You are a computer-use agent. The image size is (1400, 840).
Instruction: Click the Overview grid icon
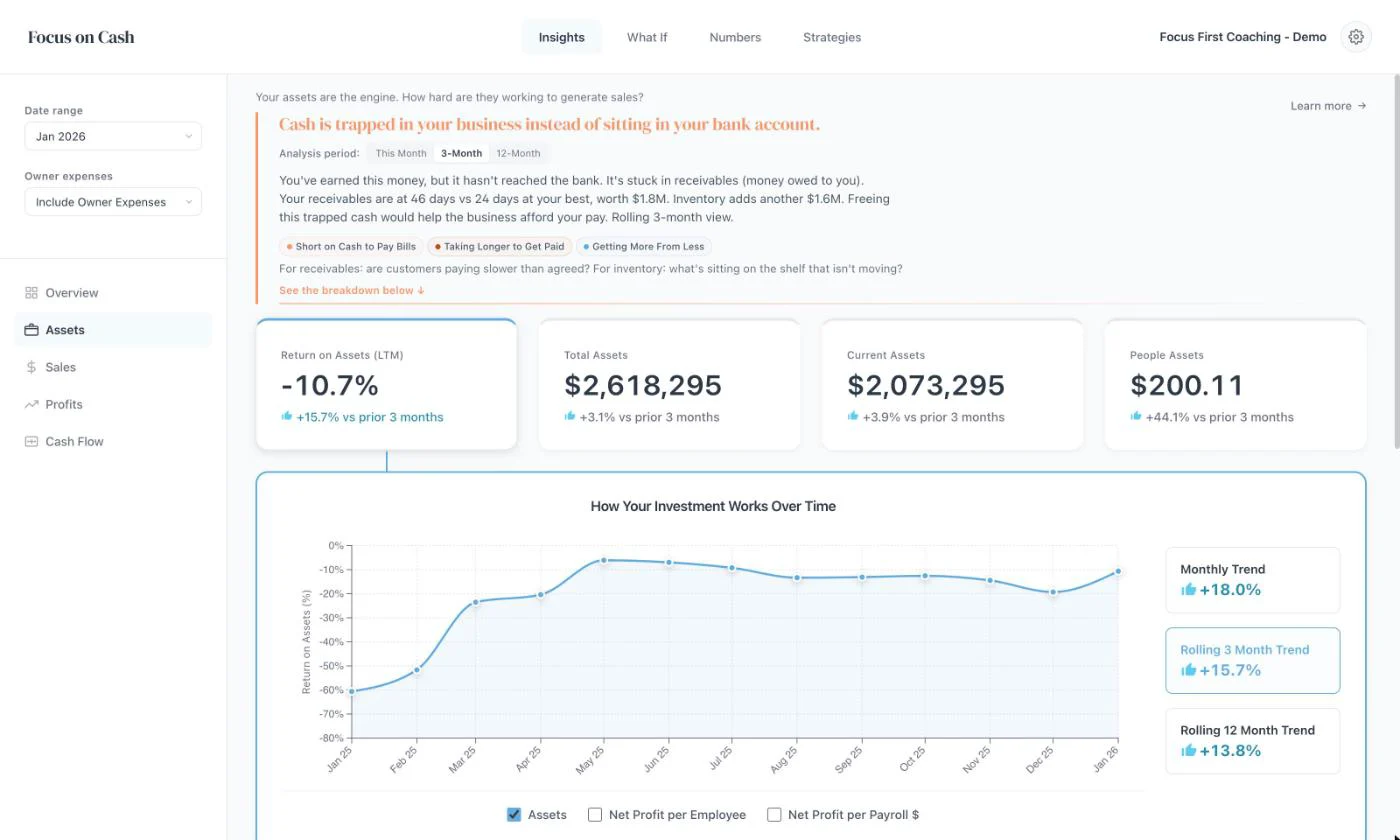coord(31,293)
